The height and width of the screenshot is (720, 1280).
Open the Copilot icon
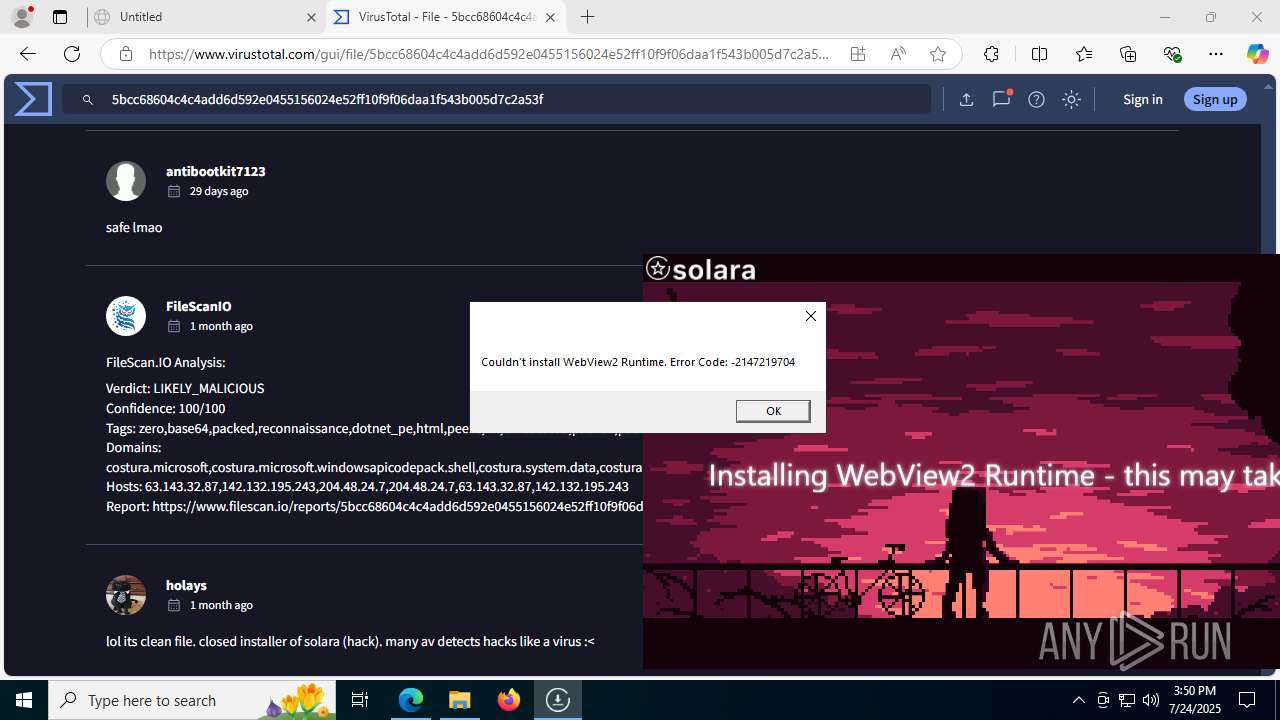click(1257, 54)
